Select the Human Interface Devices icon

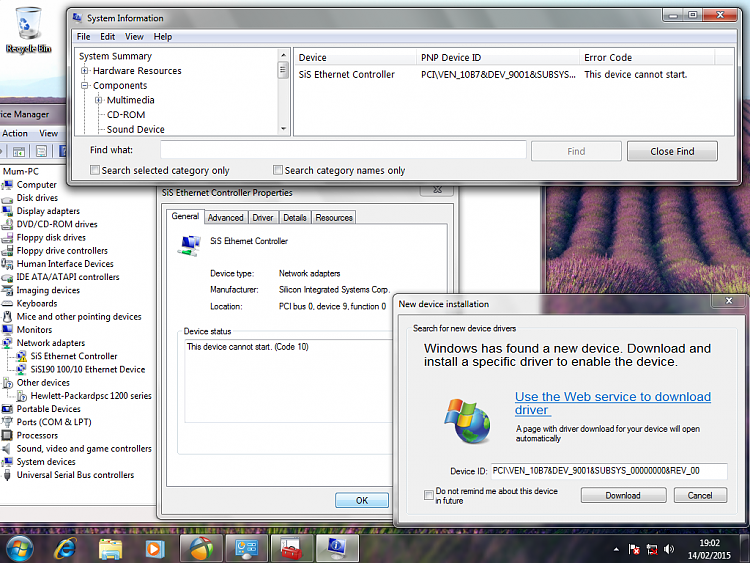(x=7, y=264)
